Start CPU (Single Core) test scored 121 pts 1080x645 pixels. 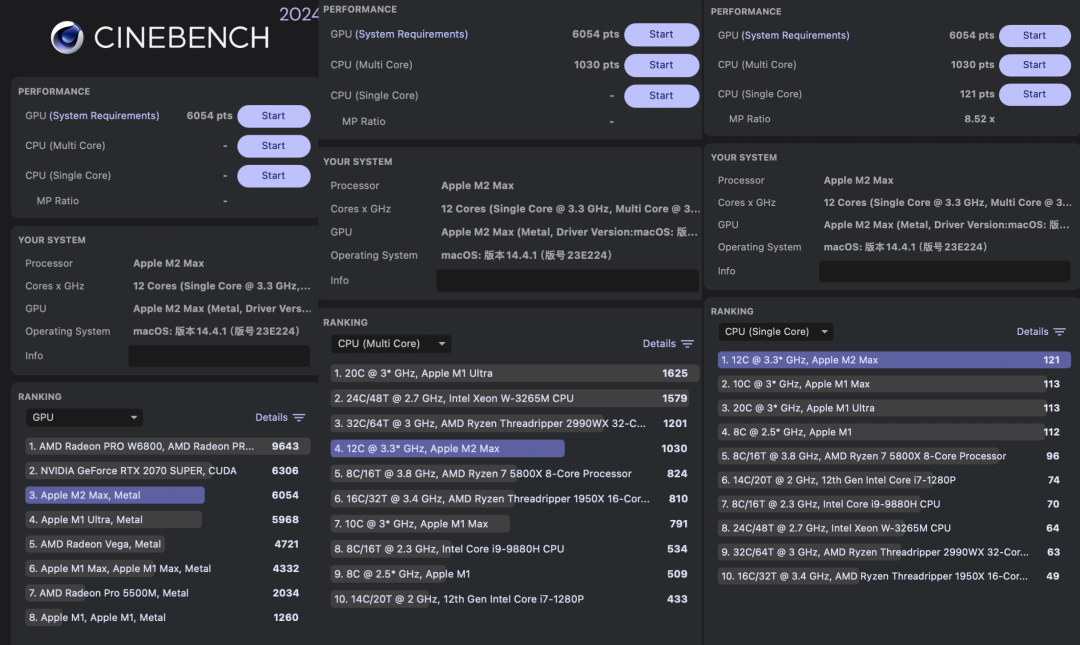(1035, 94)
